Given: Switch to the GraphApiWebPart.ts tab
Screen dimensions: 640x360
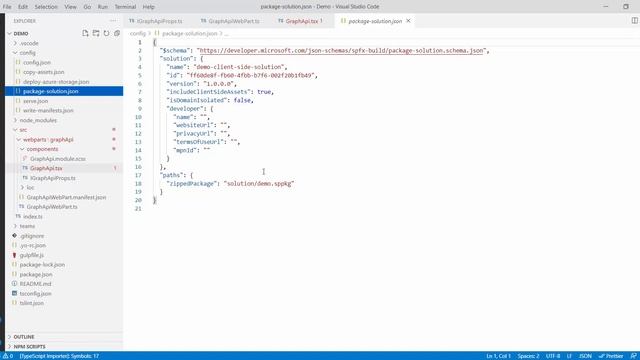Looking at the screenshot, I should coord(230,21).
